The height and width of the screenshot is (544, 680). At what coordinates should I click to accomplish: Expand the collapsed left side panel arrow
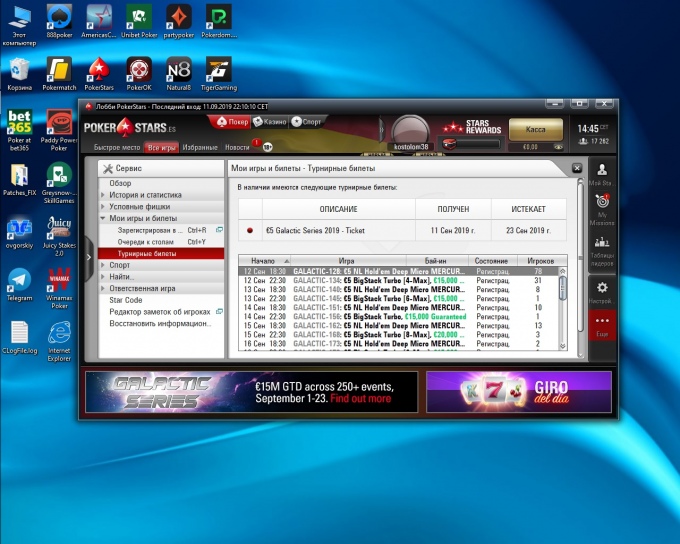click(88, 257)
